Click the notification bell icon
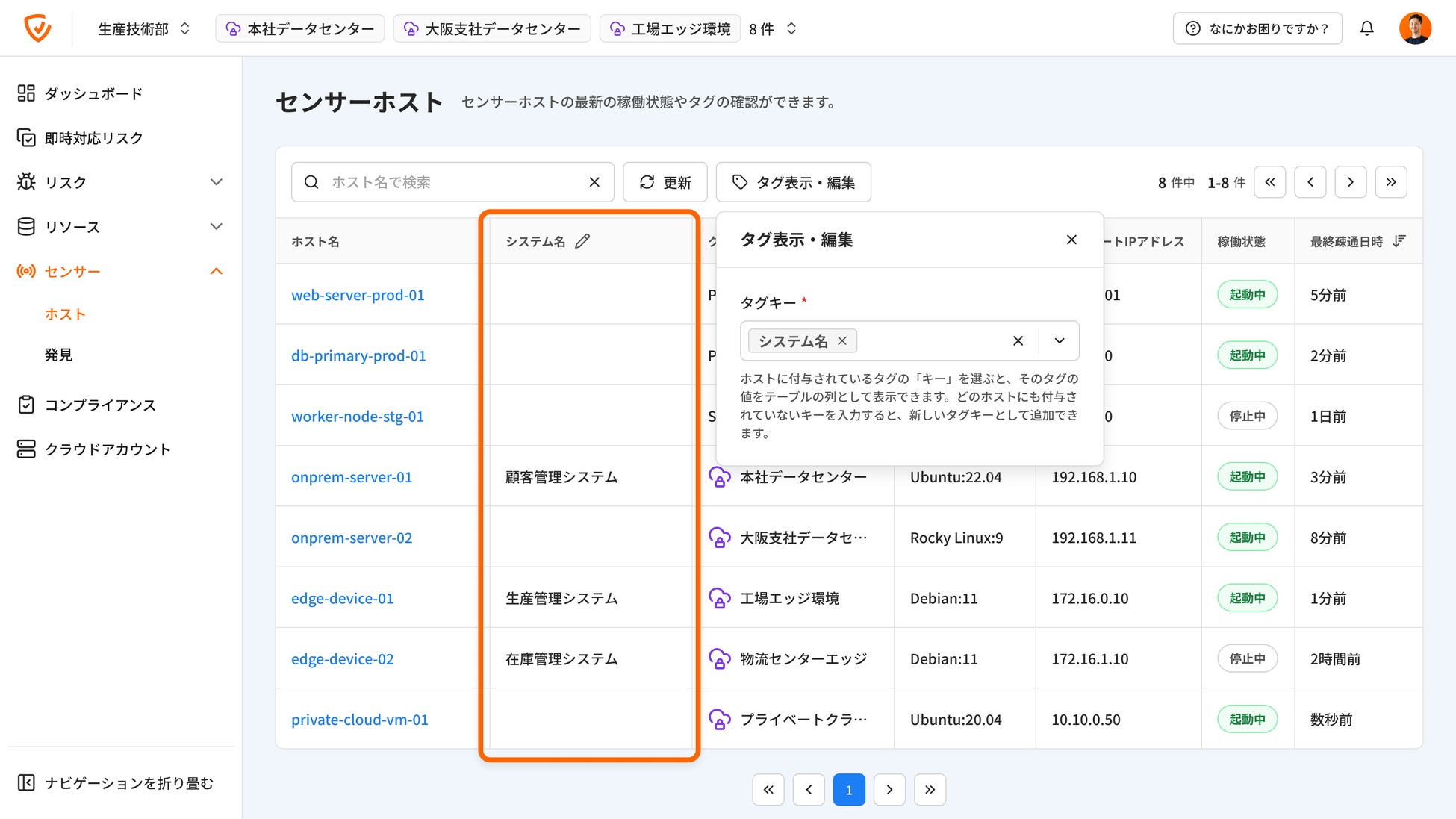The image size is (1456, 819). 1366,28
